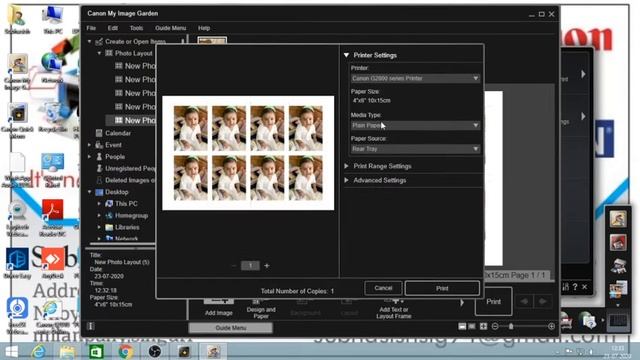Viewport: 640px width, 360px height.
Task: Click the Guide Menu button at bottom
Action: 231,328
